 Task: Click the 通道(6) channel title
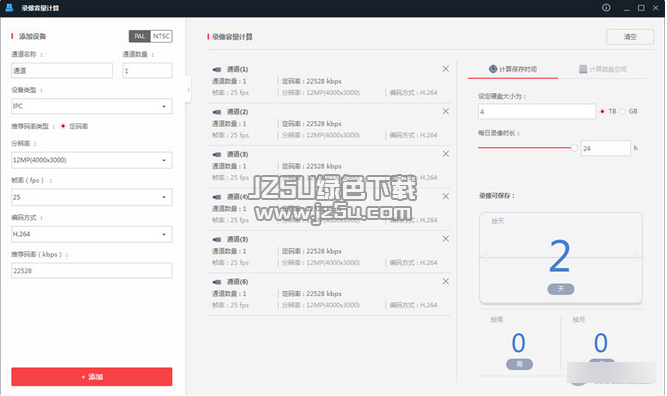[237, 282]
